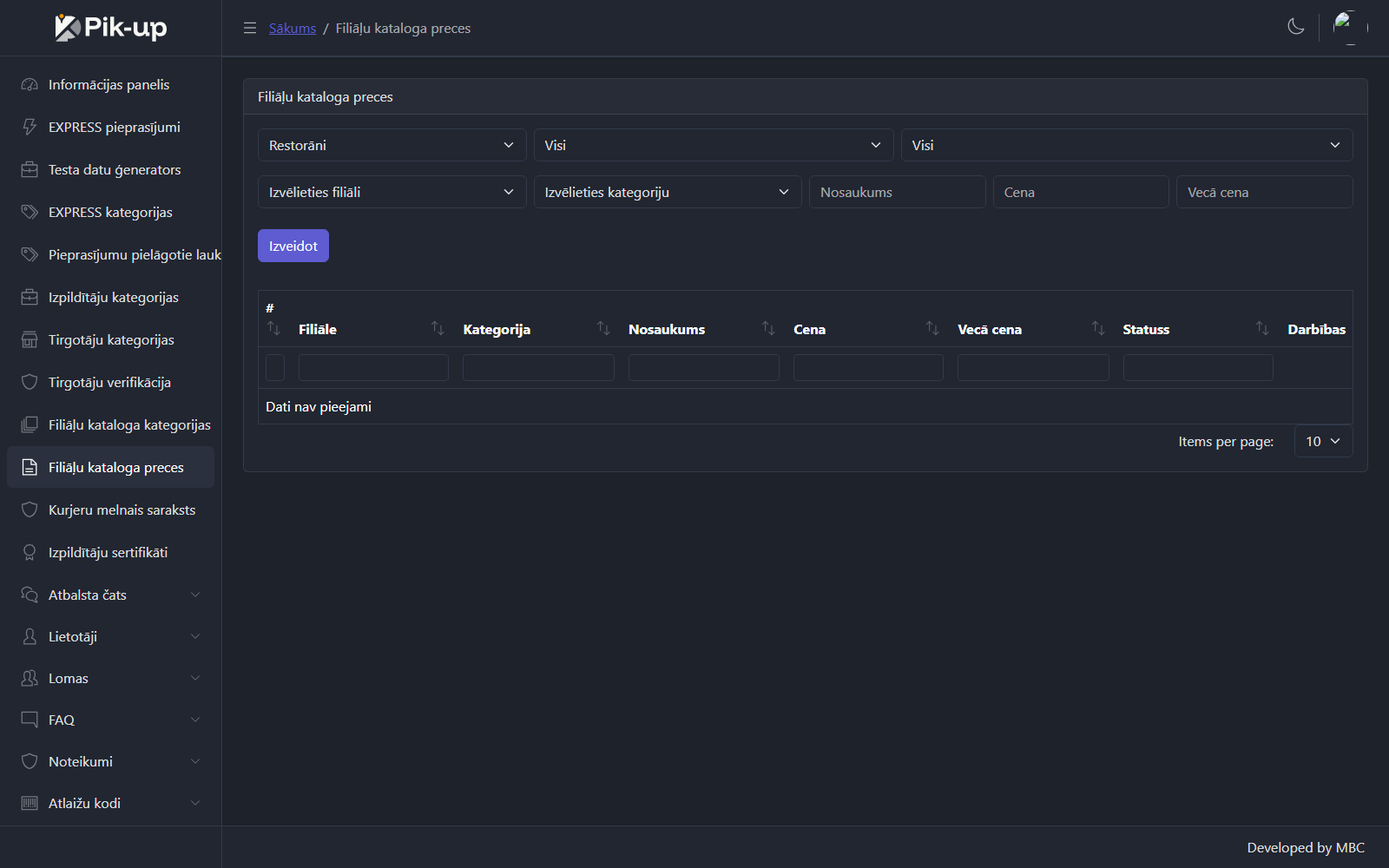Click the Izpildītāju kategorijas briefcase icon
1389x868 pixels.
pos(30,298)
